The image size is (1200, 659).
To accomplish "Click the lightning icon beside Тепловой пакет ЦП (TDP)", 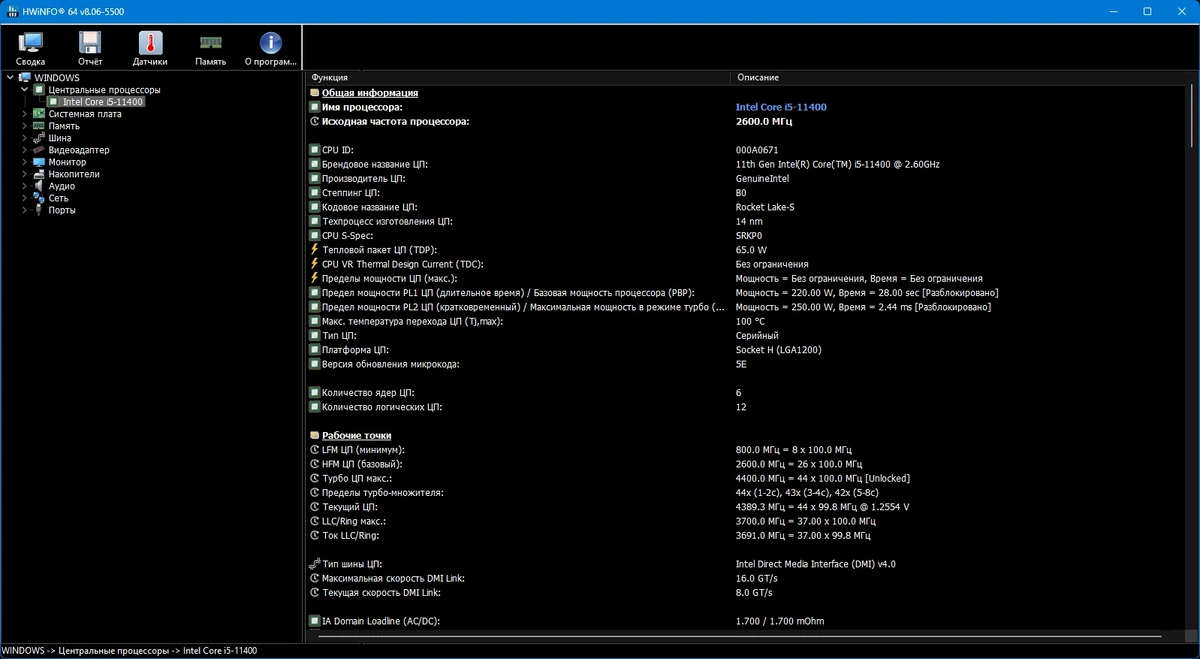I will point(314,250).
